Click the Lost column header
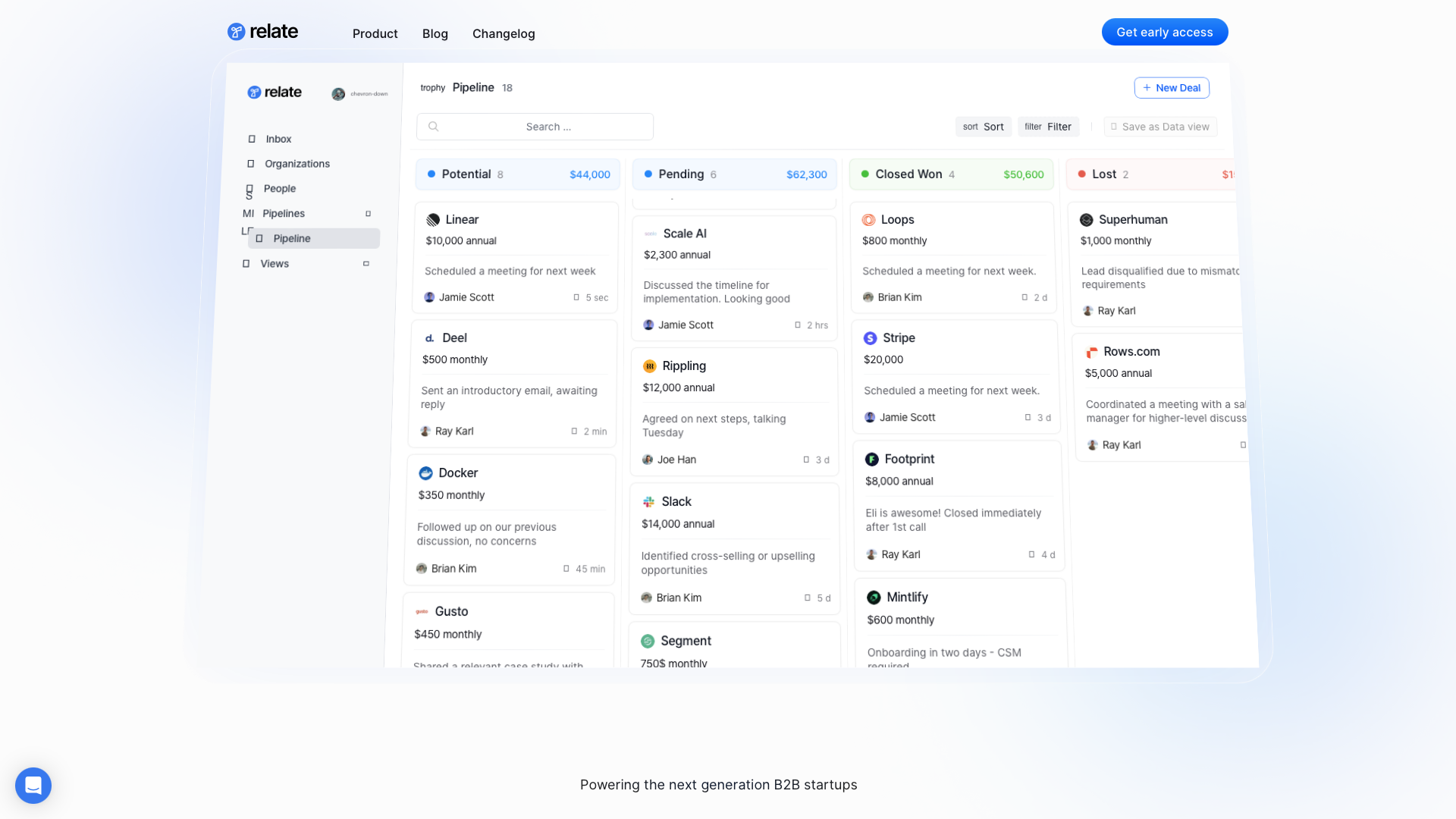This screenshot has height=819, width=1456. pyautogui.click(x=1151, y=174)
